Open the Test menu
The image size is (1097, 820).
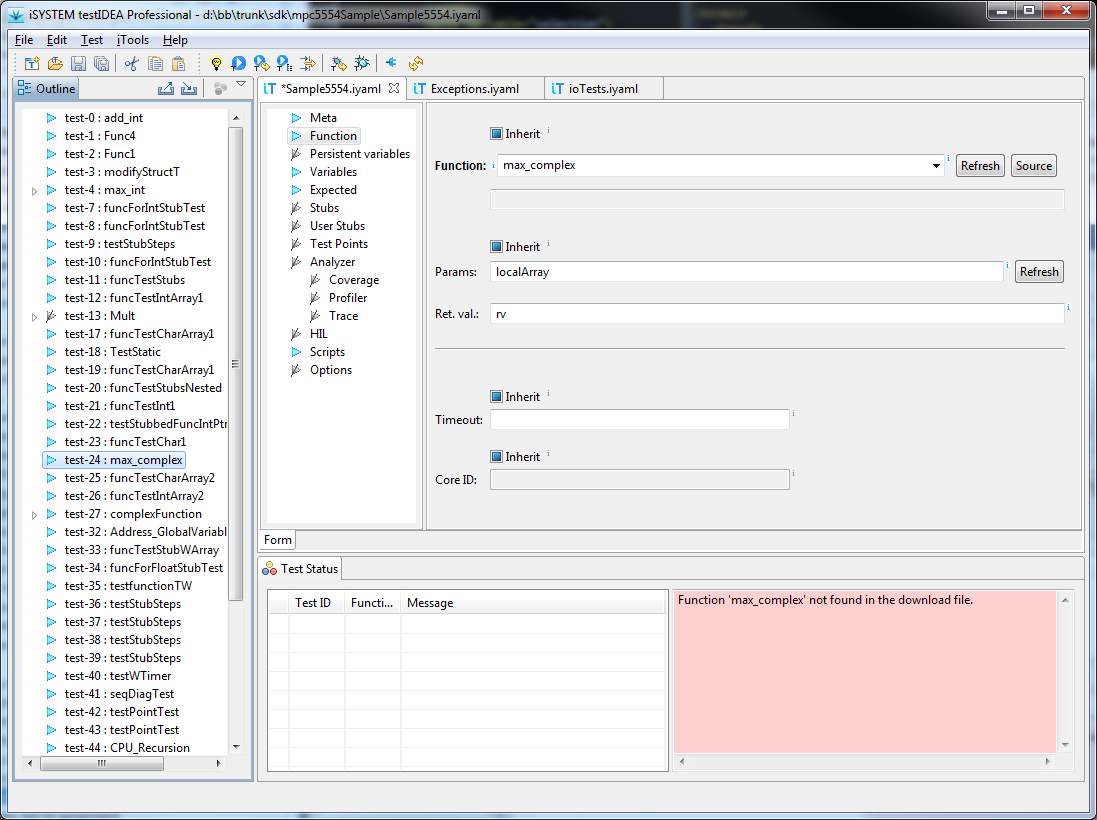click(92, 40)
